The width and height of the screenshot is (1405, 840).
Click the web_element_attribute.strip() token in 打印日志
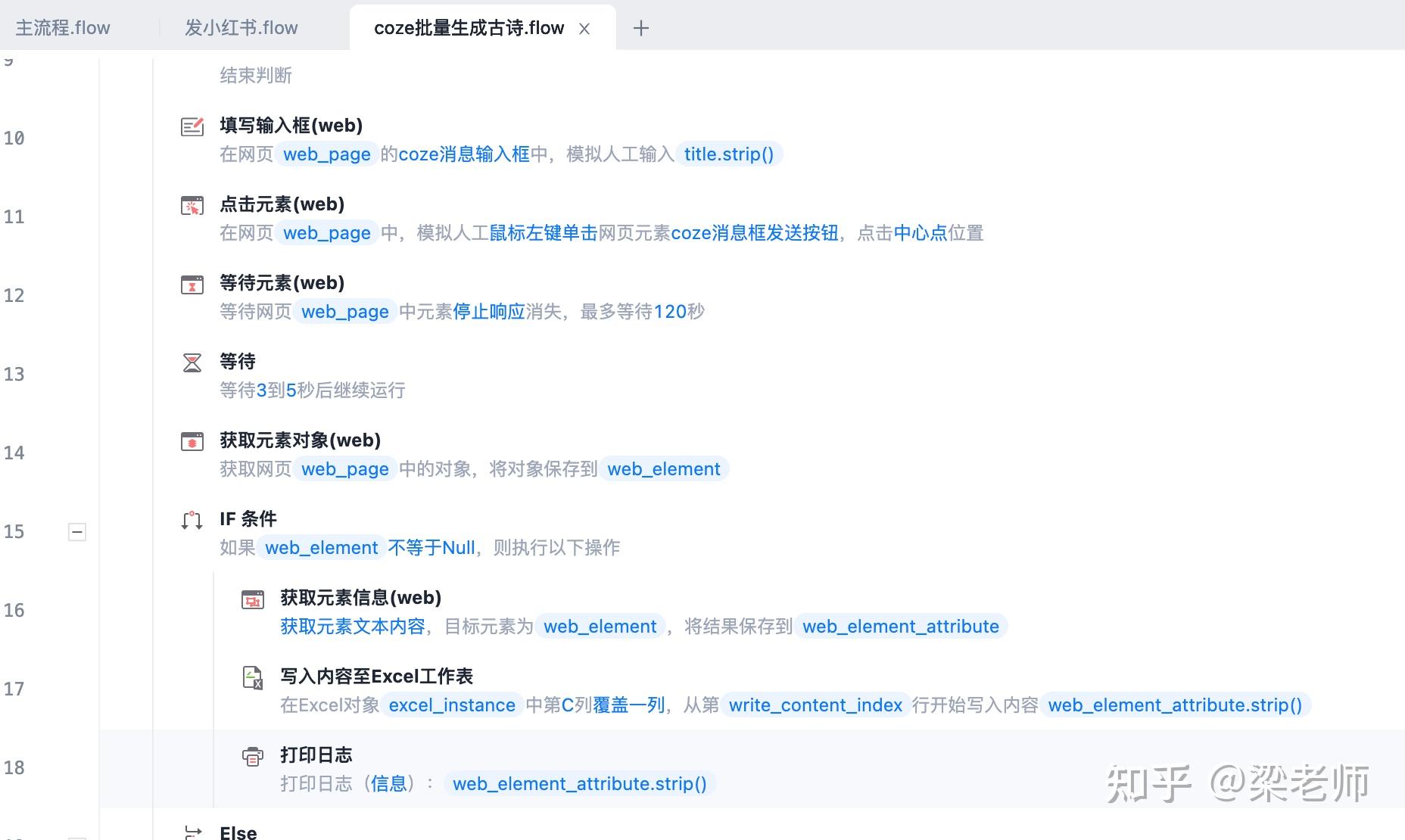580,784
